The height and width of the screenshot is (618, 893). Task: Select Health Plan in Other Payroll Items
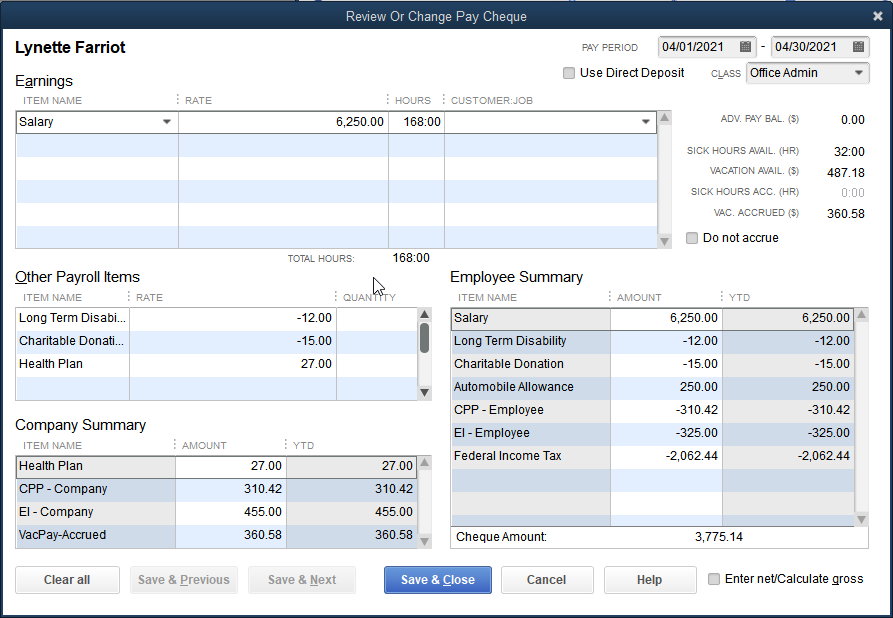[x=72, y=364]
